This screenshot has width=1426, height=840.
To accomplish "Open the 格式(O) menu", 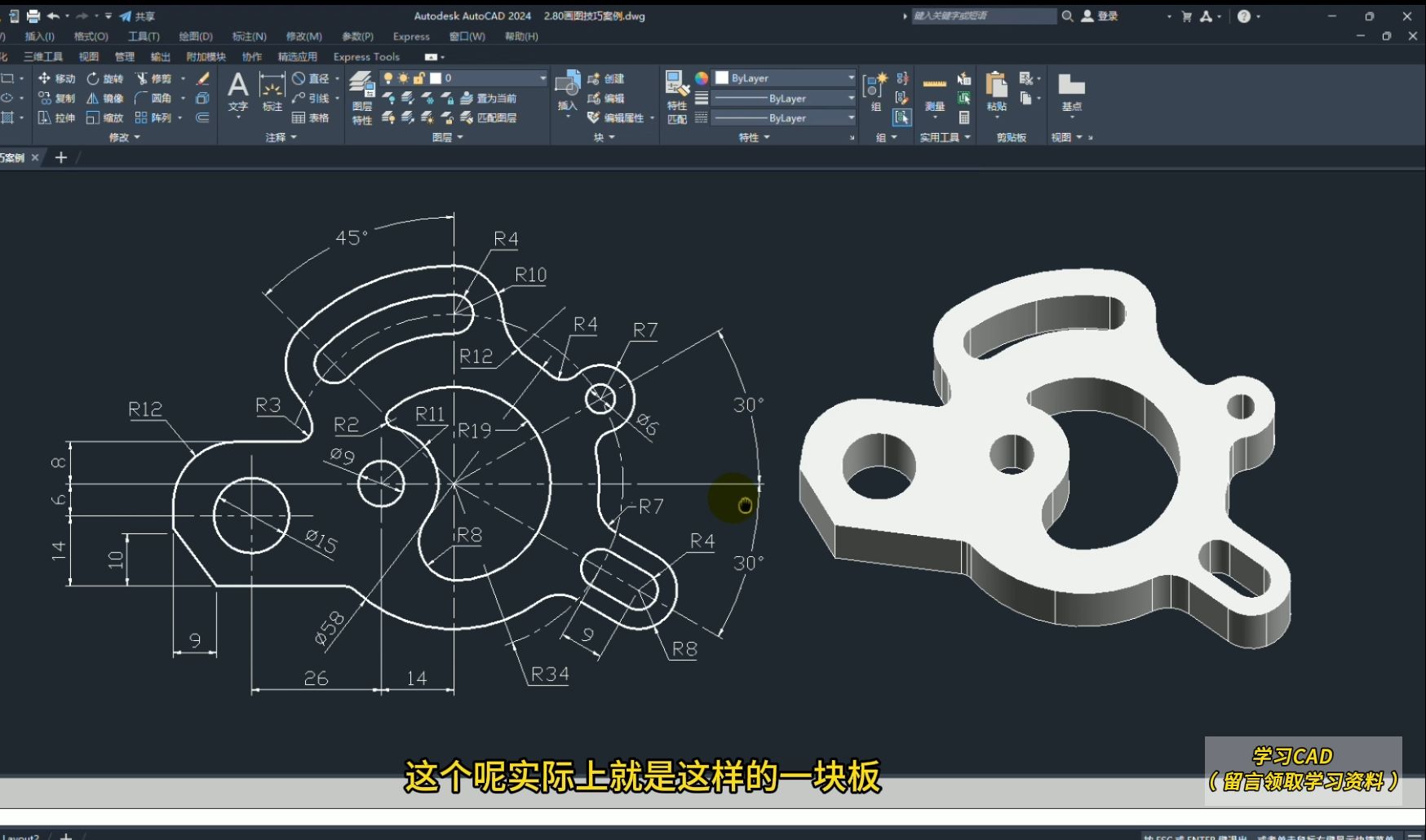I will point(91,37).
